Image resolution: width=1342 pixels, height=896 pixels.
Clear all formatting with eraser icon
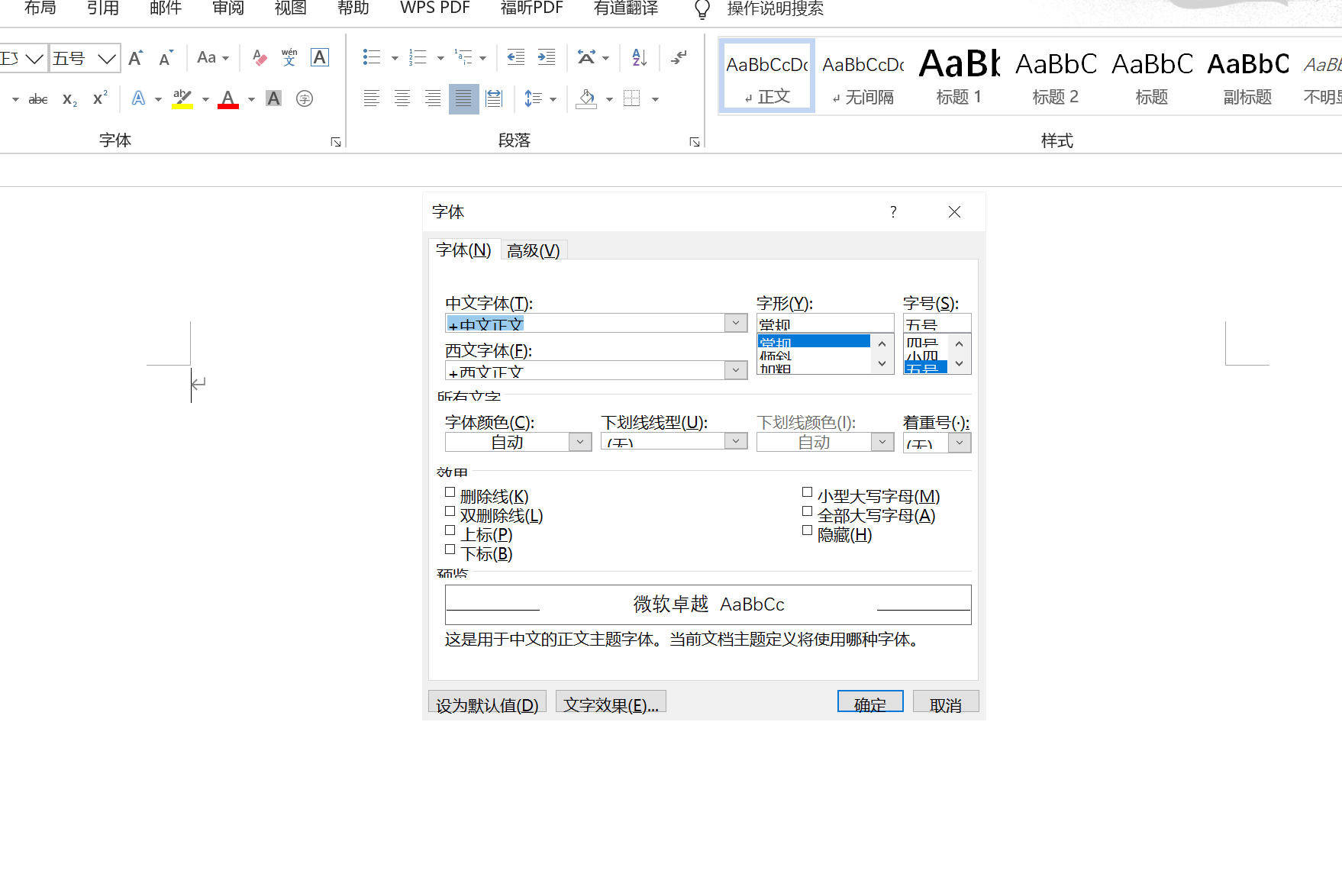[260, 58]
